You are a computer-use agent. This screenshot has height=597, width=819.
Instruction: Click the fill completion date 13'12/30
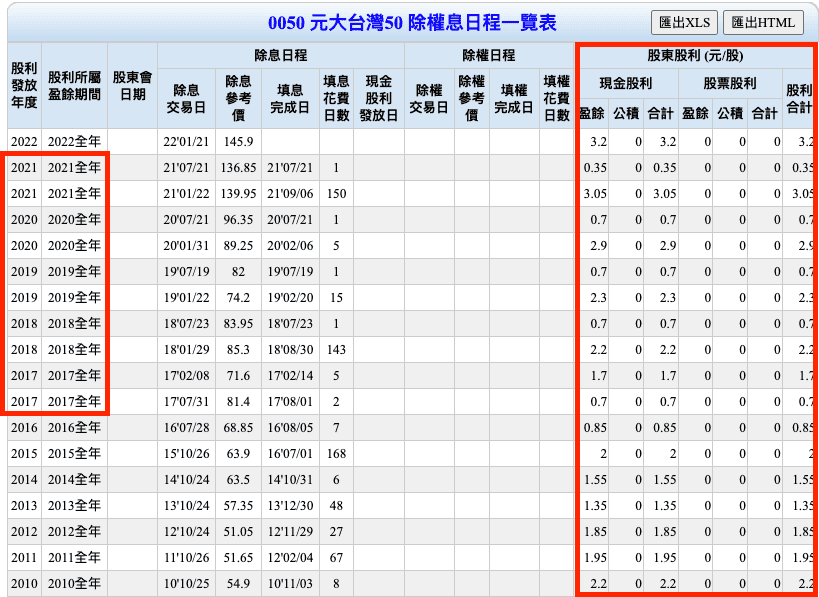click(x=290, y=506)
